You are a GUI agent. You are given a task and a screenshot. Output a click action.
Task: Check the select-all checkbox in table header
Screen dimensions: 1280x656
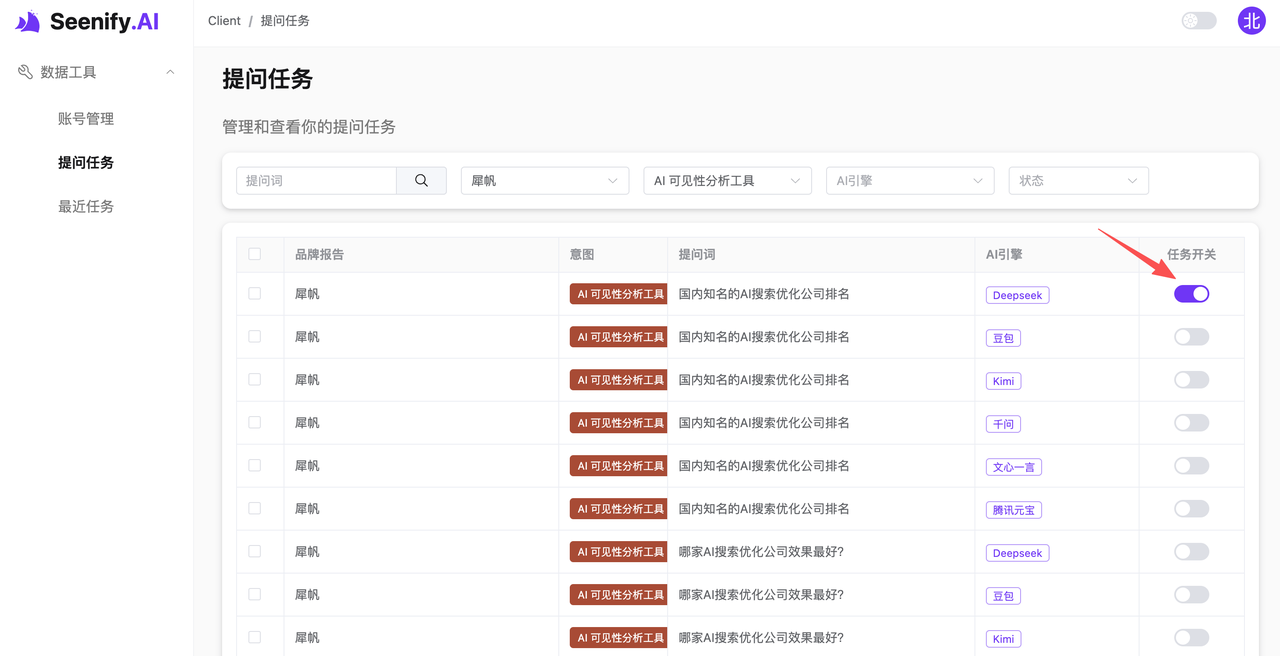[254, 254]
